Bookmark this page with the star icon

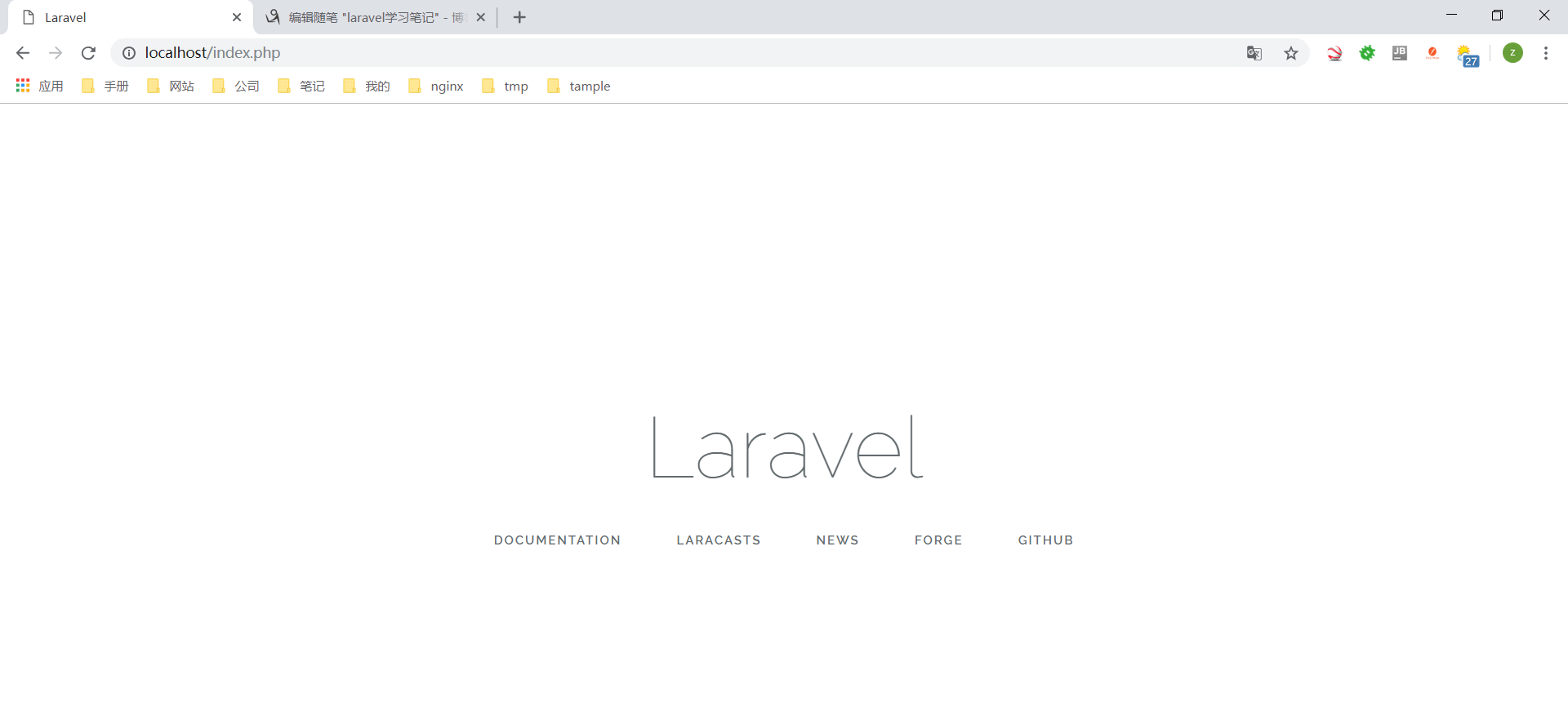[1291, 53]
